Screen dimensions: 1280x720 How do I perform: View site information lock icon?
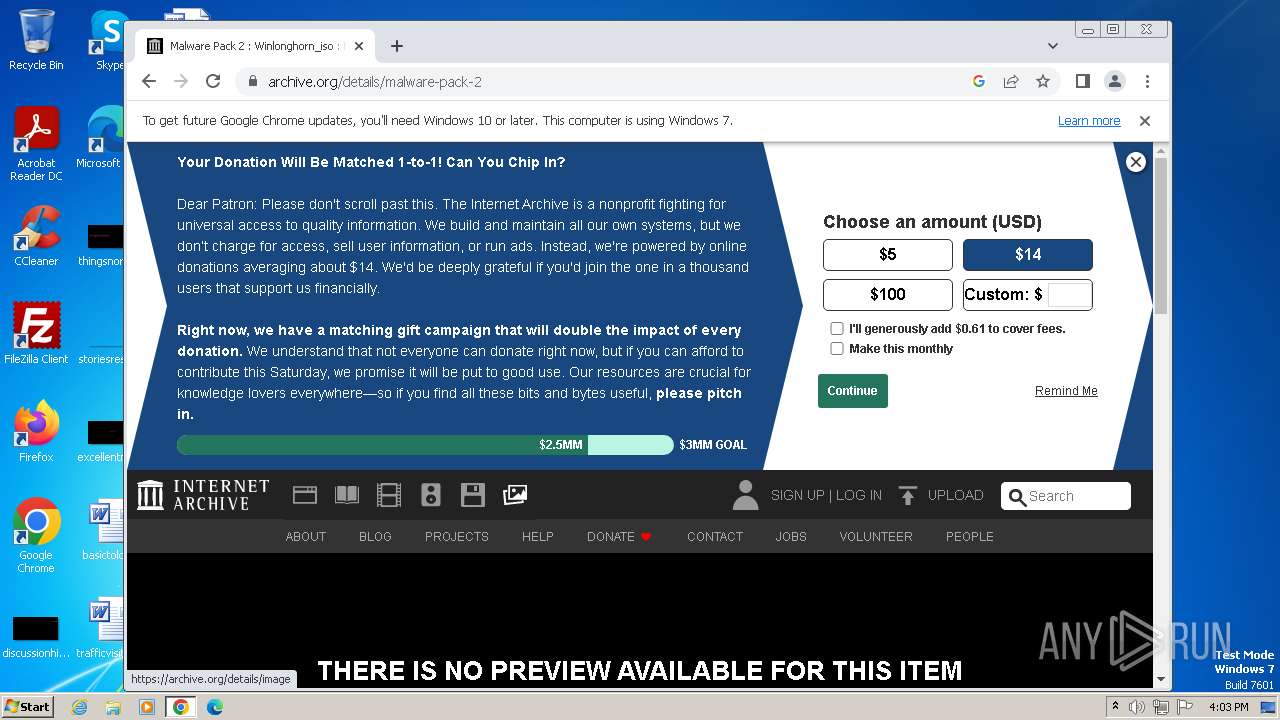(252, 82)
